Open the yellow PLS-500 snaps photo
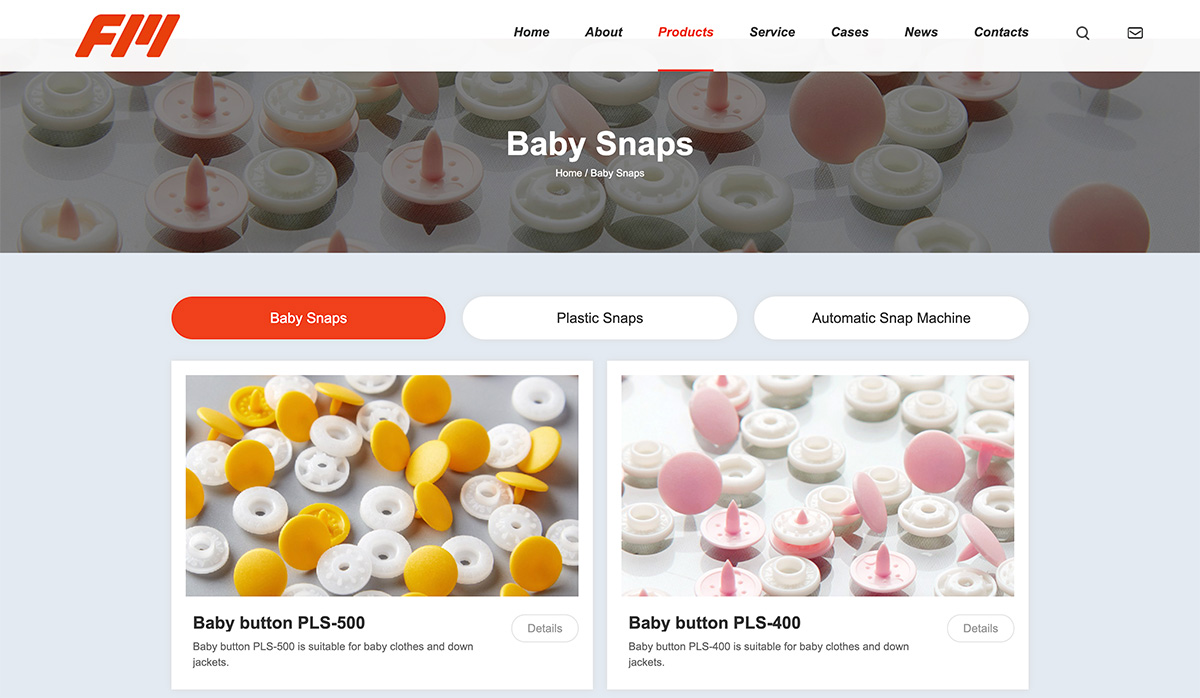The width and height of the screenshot is (1200, 698). (x=382, y=486)
